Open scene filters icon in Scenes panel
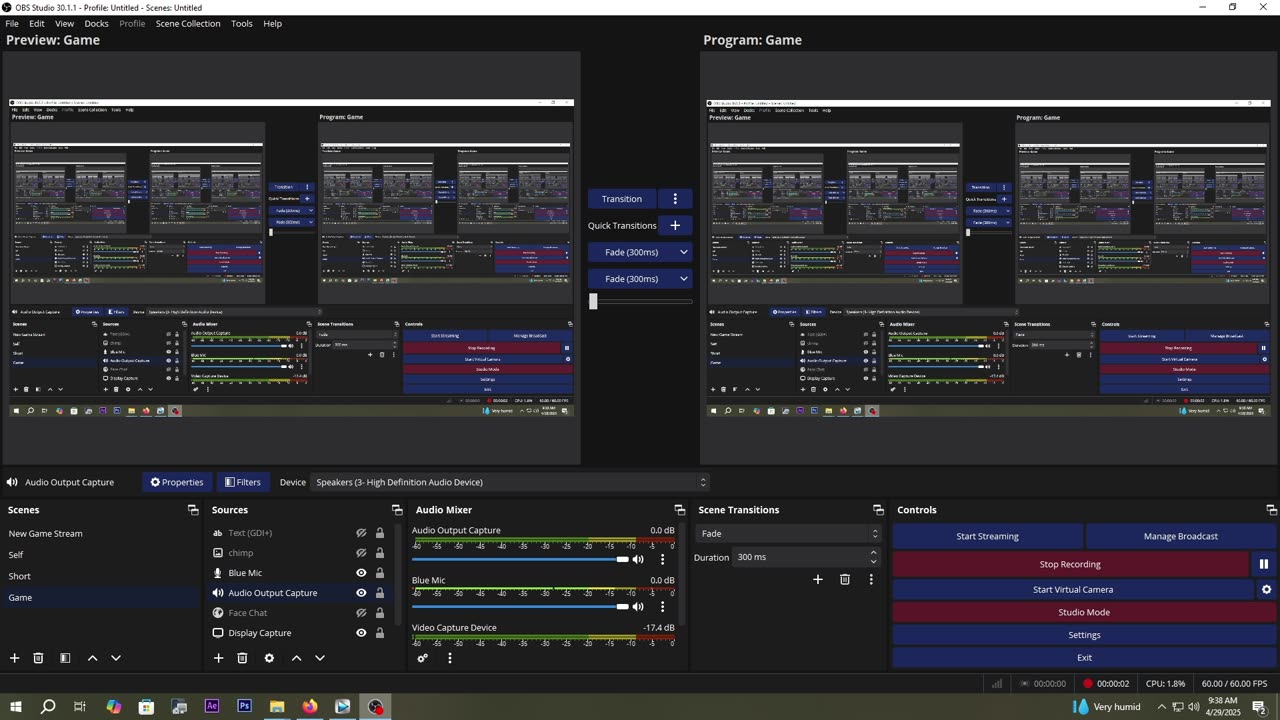The image size is (1280, 720). [x=65, y=658]
